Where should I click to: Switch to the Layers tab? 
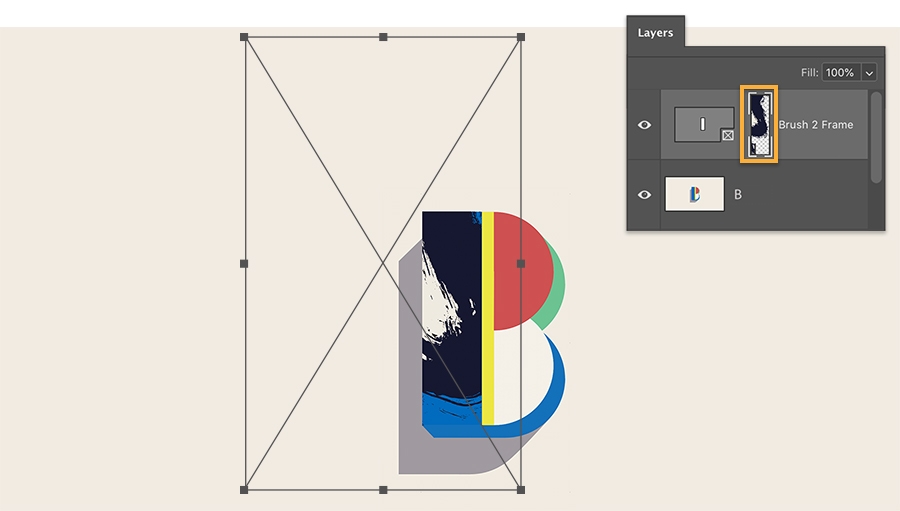pyautogui.click(x=655, y=33)
